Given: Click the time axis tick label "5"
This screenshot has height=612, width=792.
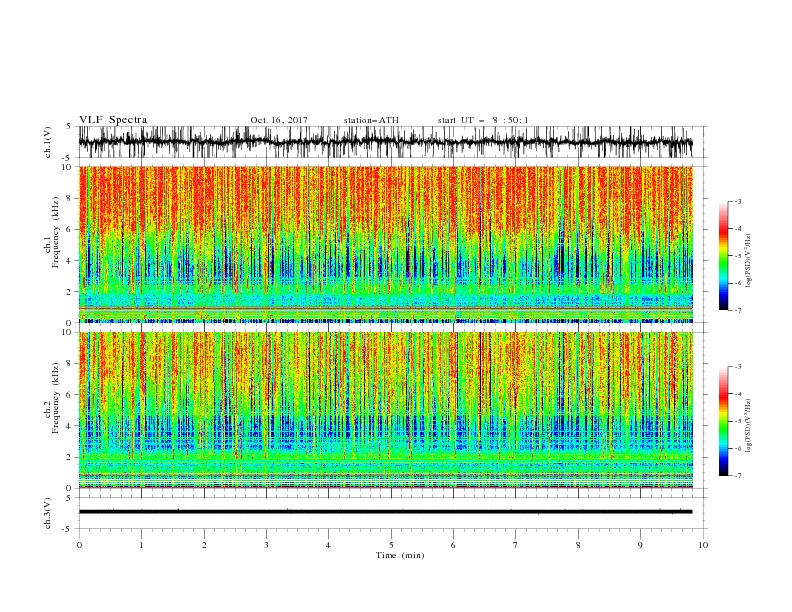Looking at the screenshot, I should [x=391, y=545].
